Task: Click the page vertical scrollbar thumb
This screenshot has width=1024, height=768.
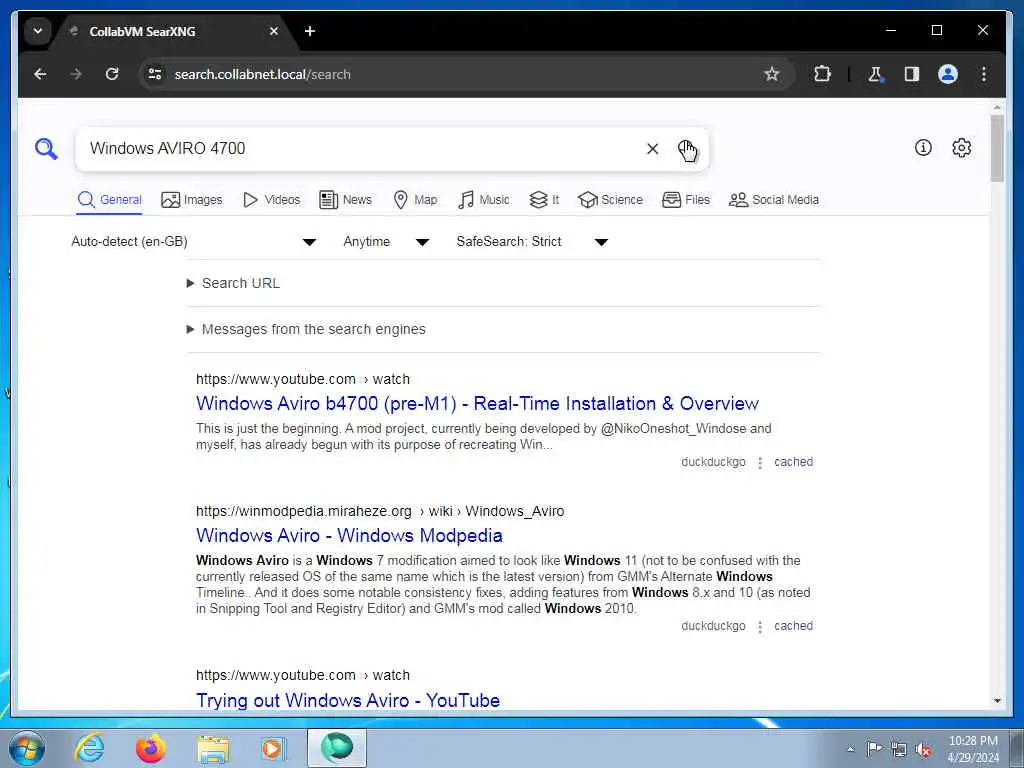Action: click(997, 149)
